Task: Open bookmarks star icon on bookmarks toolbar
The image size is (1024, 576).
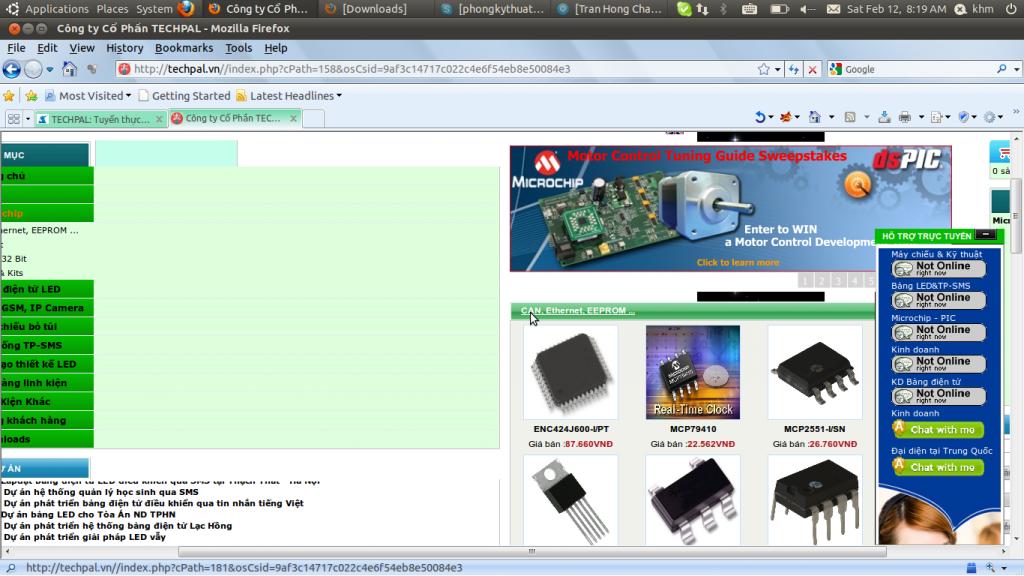Action: coord(9,96)
